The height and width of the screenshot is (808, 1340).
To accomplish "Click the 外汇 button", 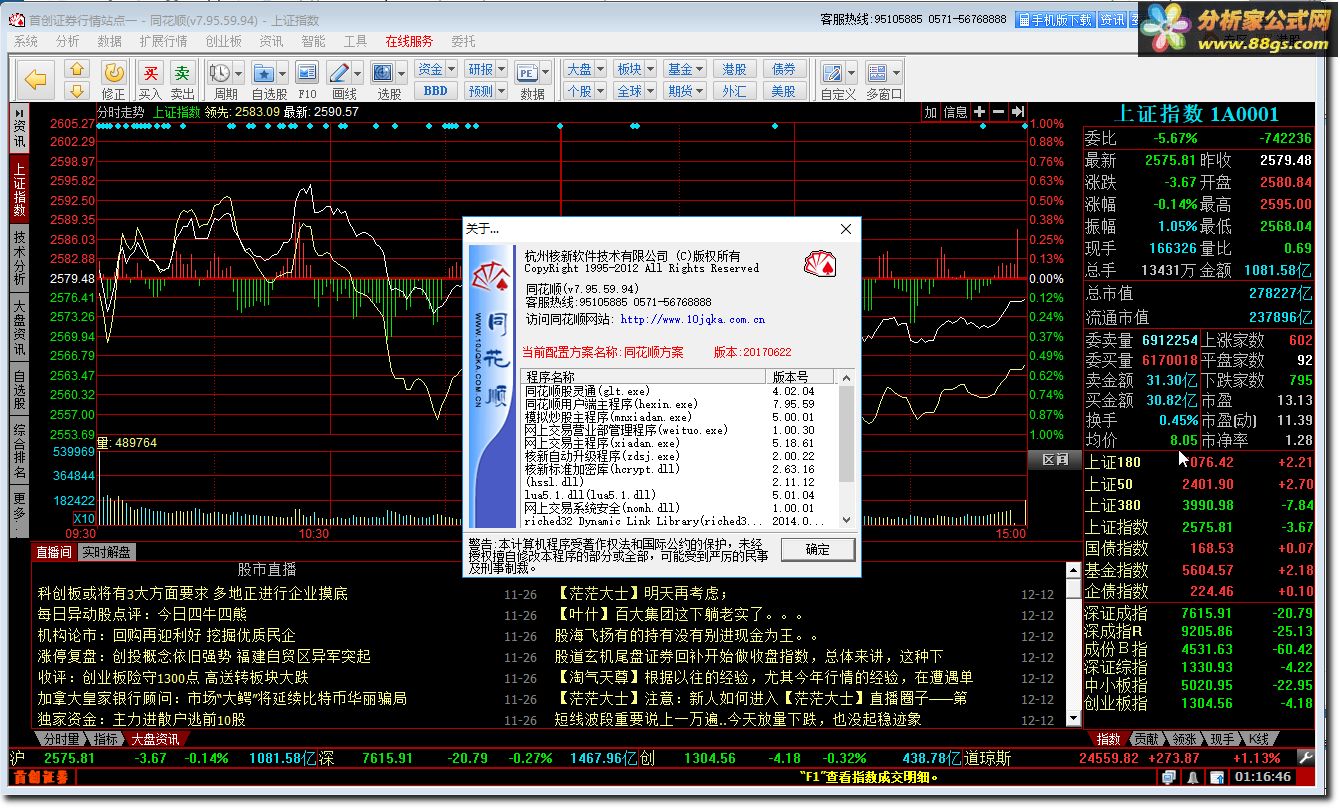I will (x=734, y=91).
